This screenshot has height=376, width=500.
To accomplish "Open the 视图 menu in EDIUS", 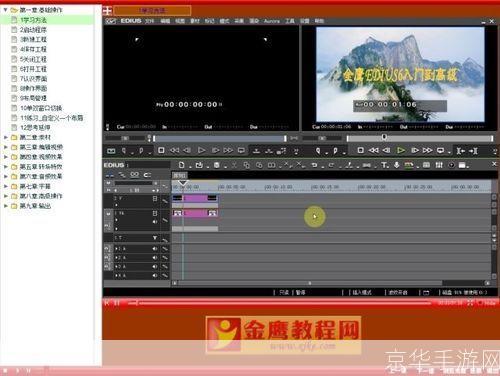I will (x=180, y=21).
